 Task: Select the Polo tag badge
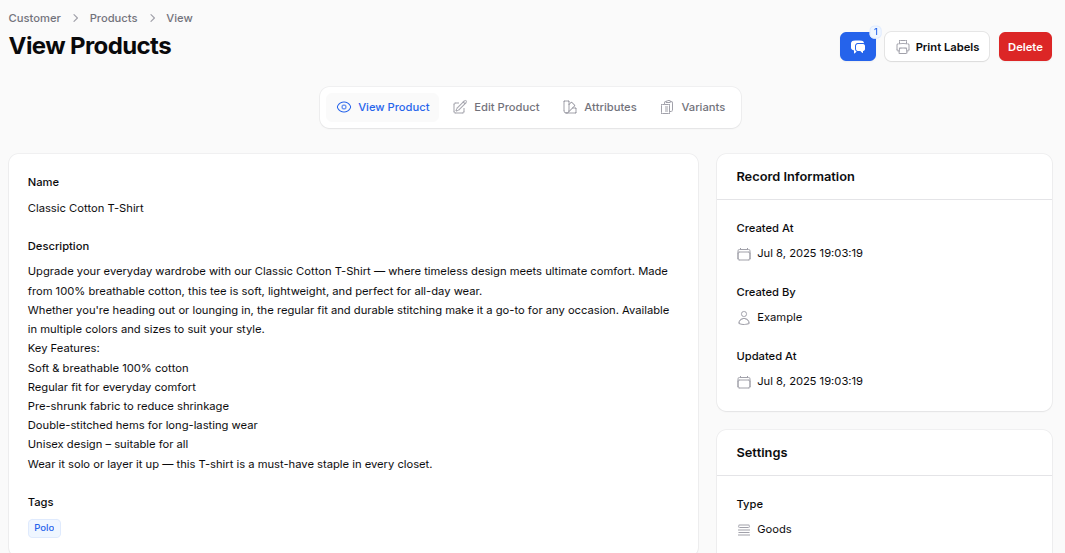point(44,528)
